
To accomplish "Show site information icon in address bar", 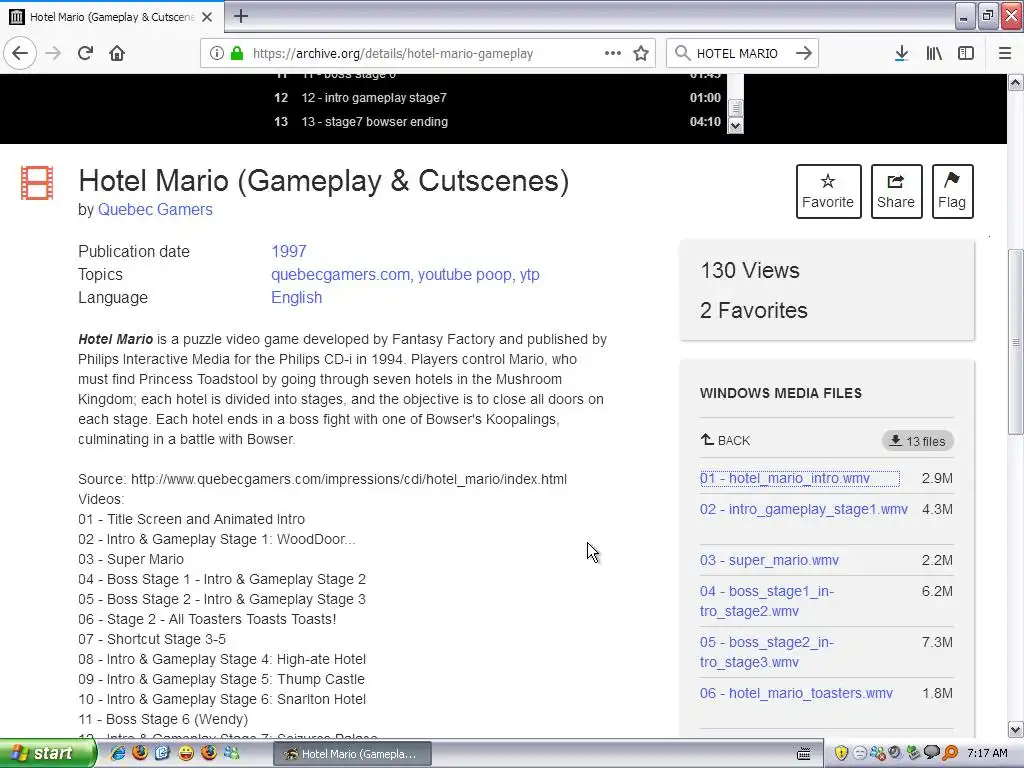I will coord(217,53).
